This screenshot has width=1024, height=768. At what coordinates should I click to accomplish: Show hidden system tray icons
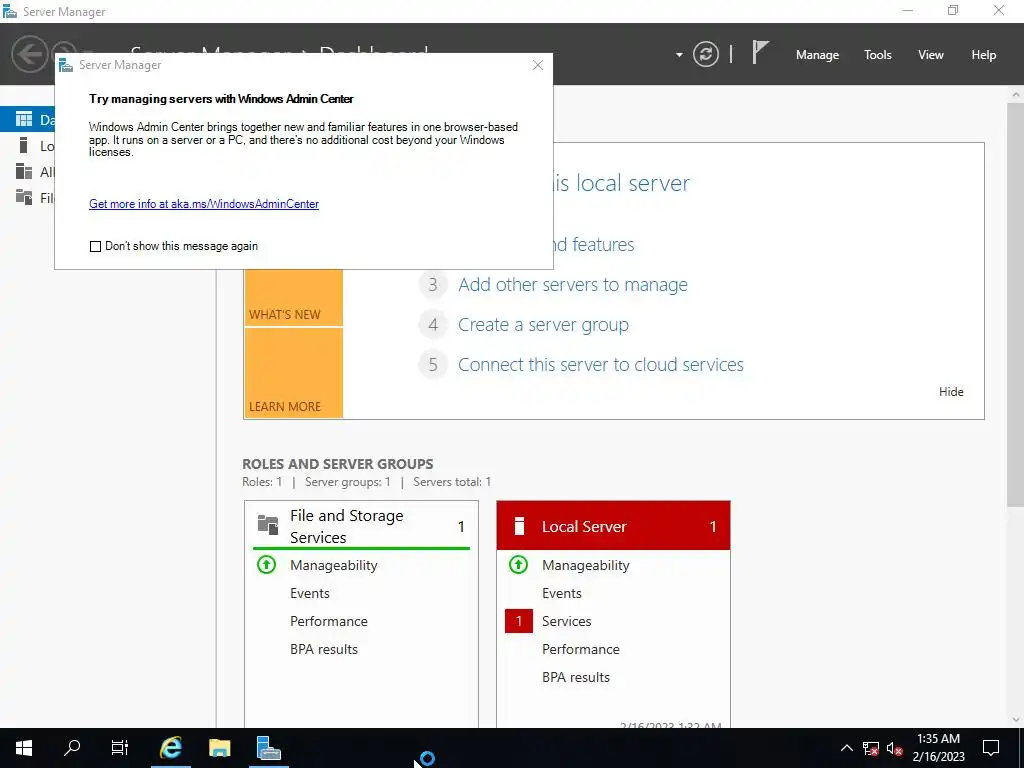[x=846, y=748]
